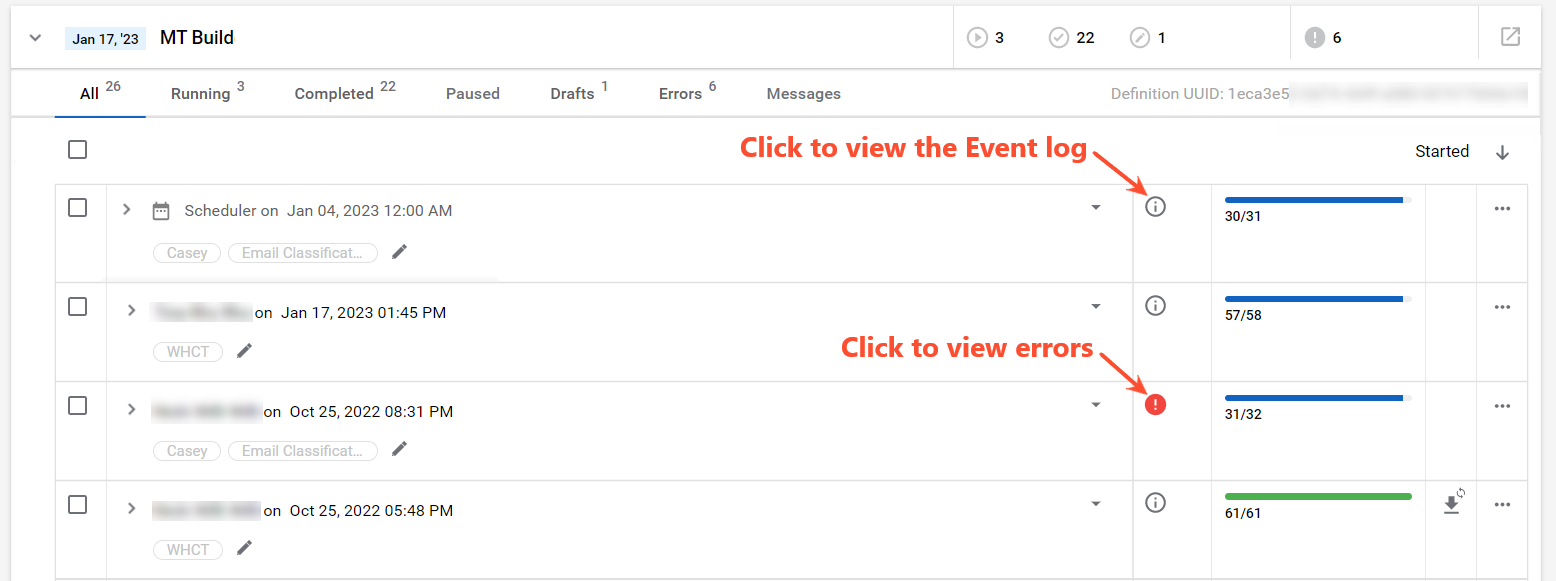Expand the Scheduler Jan 04 run row
Screen dimensions: 1556x581
[x=127, y=210]
